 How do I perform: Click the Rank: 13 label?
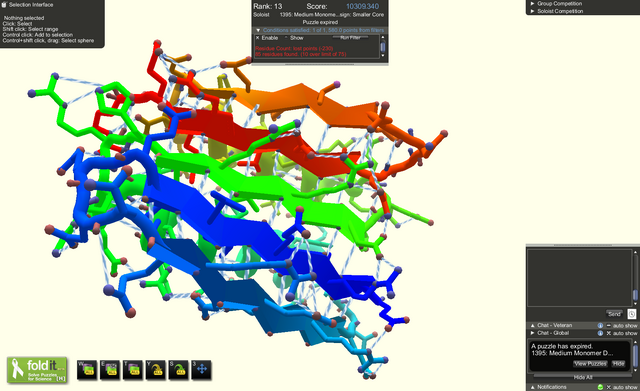[267, 7]
